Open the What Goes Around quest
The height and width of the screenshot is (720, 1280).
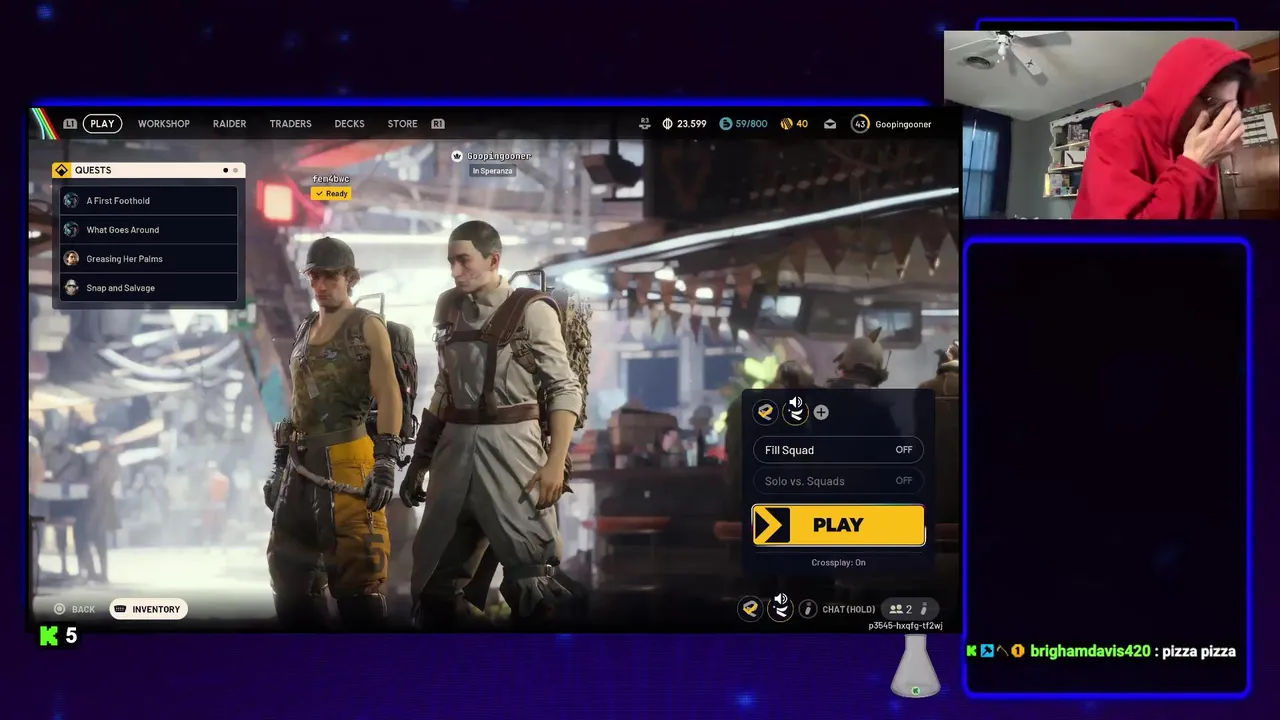click(149, 229)
